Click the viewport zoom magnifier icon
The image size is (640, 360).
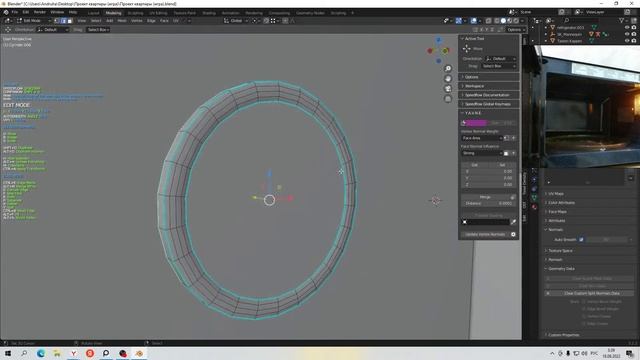[x=448, y=69]
